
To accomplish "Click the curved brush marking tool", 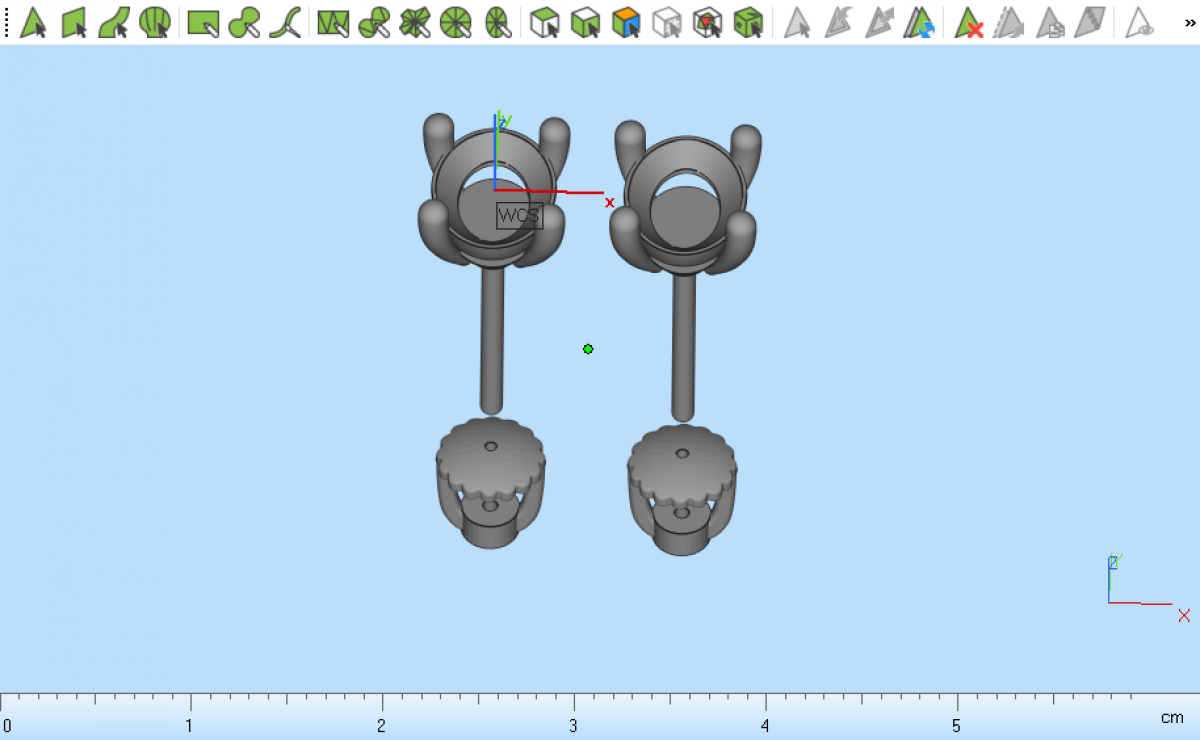I will point(286,22).
